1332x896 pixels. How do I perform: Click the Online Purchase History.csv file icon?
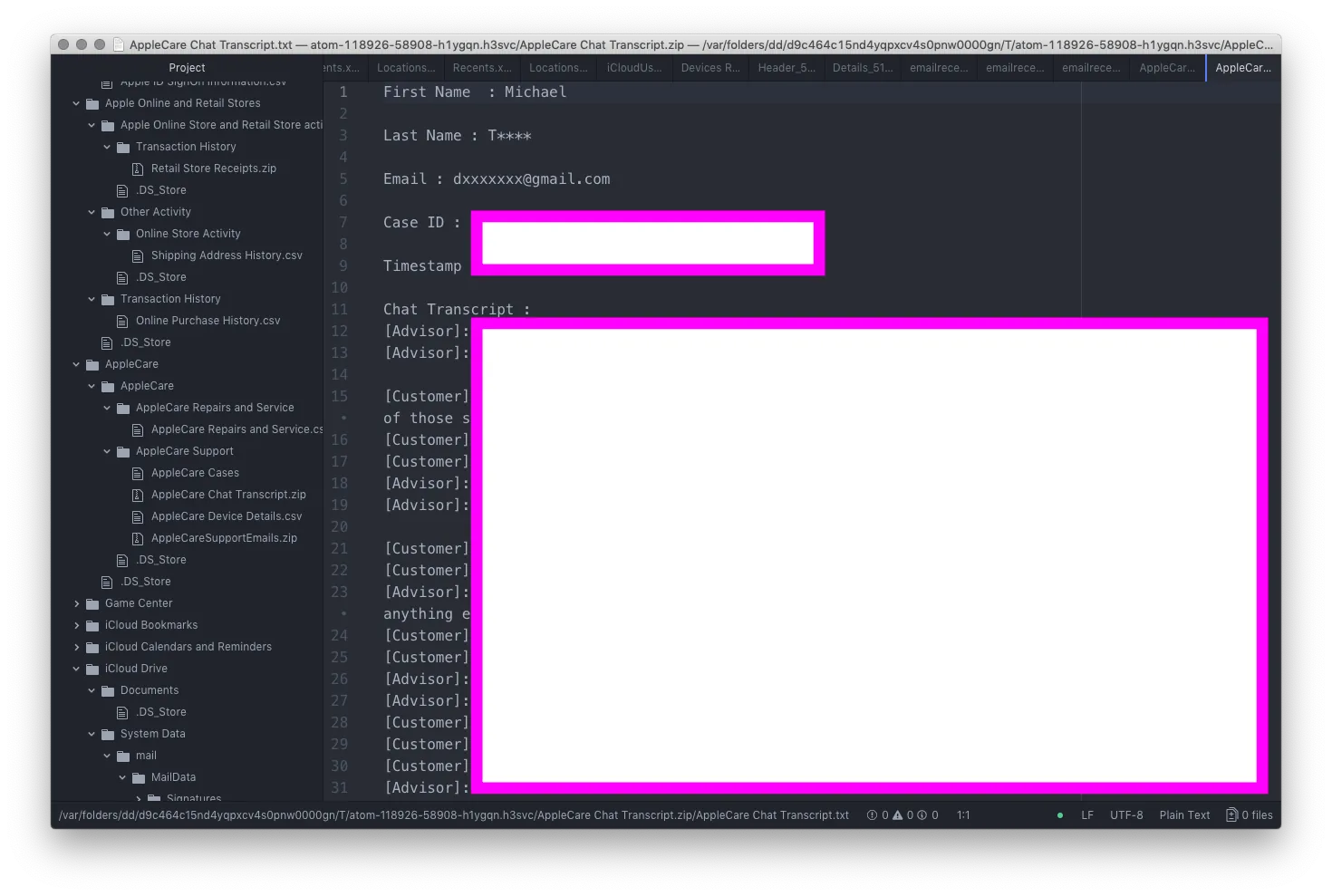coord(122,321)
